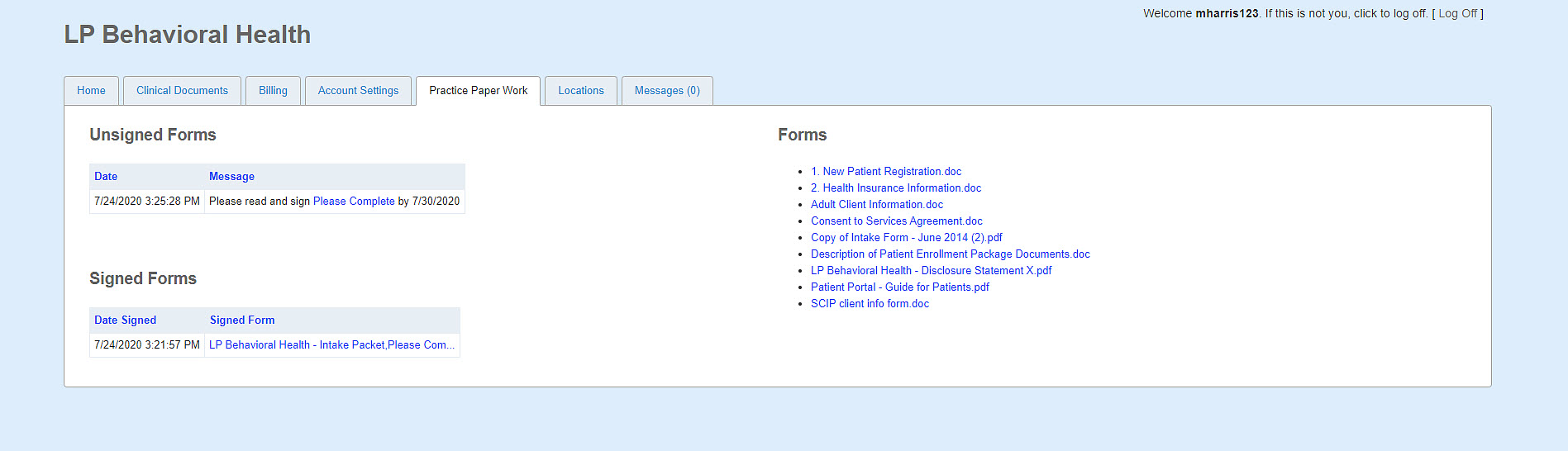View Messages (0) tab
This screenshot has height=451, width=1568.
pos(667,91)
